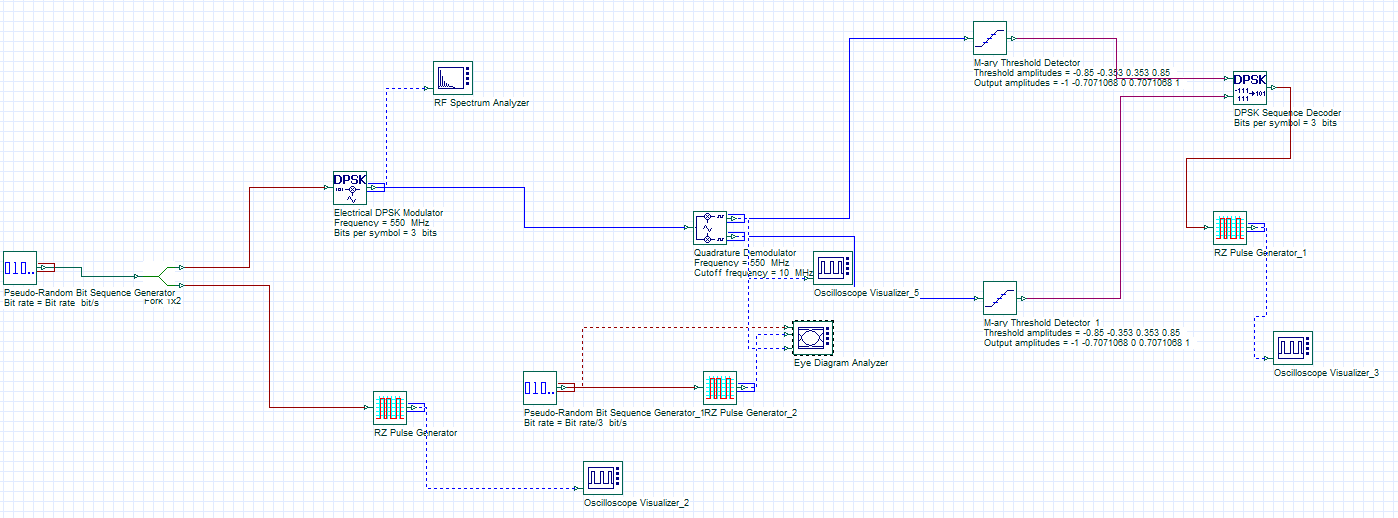Click the DPSK Sequence Decoder 'Bits per symbol' label
The width and height of the screenshot is (1398, 518).
[1285, 124]
